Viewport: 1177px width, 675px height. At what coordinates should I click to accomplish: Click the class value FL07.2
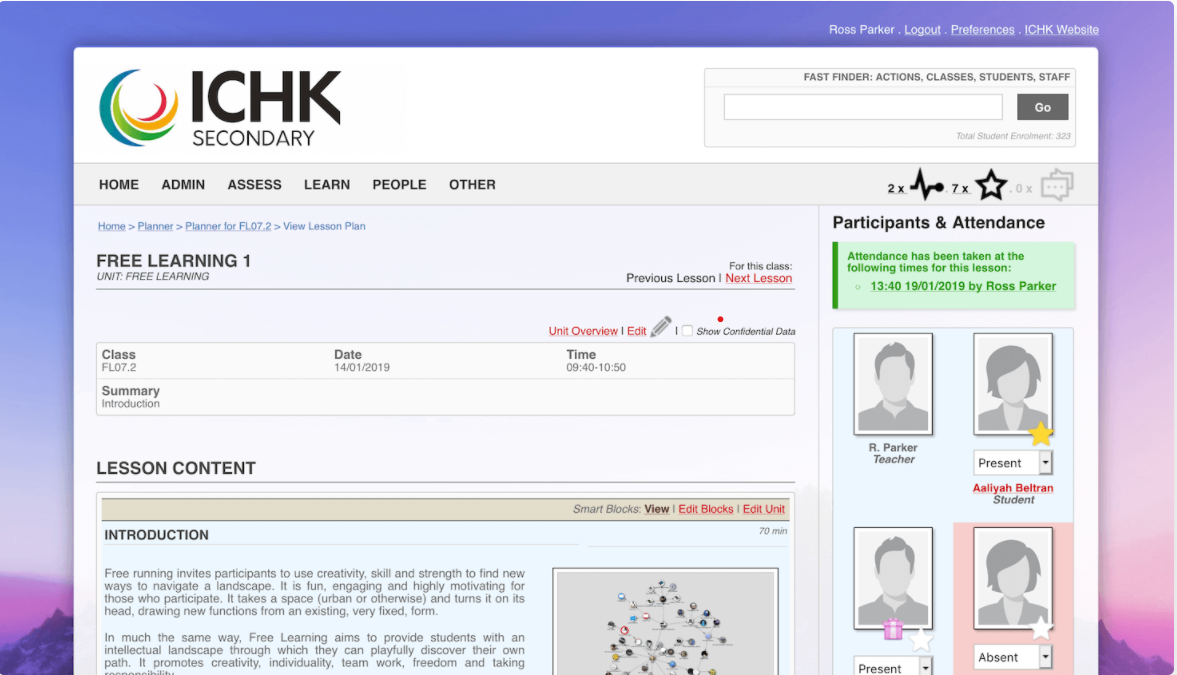click(119, 367)
